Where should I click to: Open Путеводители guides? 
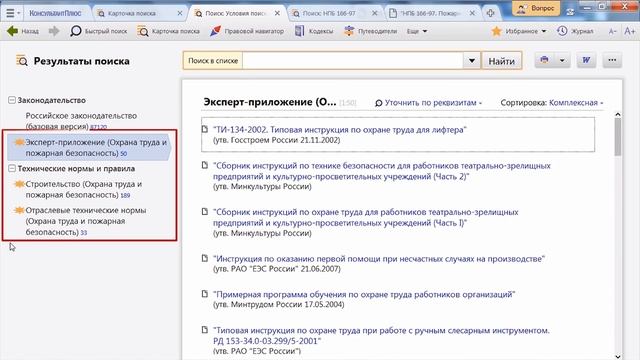(x=370, y=31)
